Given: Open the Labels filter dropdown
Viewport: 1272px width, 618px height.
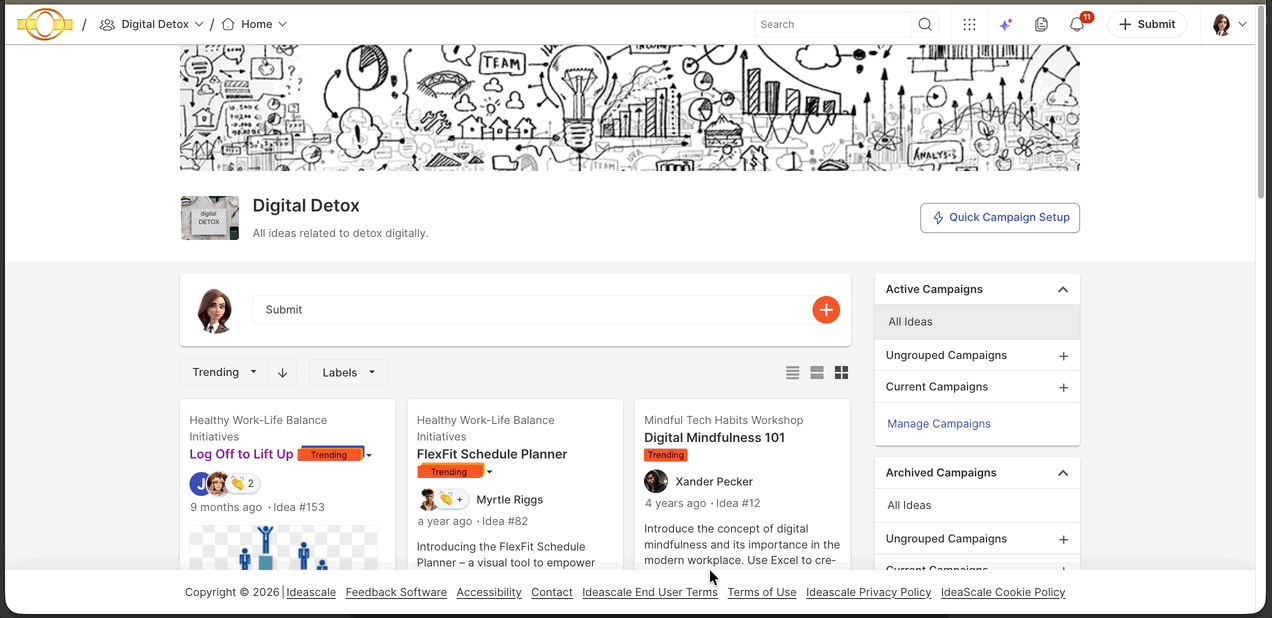Looking at the screenshot, I should click(x=348, y=373).
